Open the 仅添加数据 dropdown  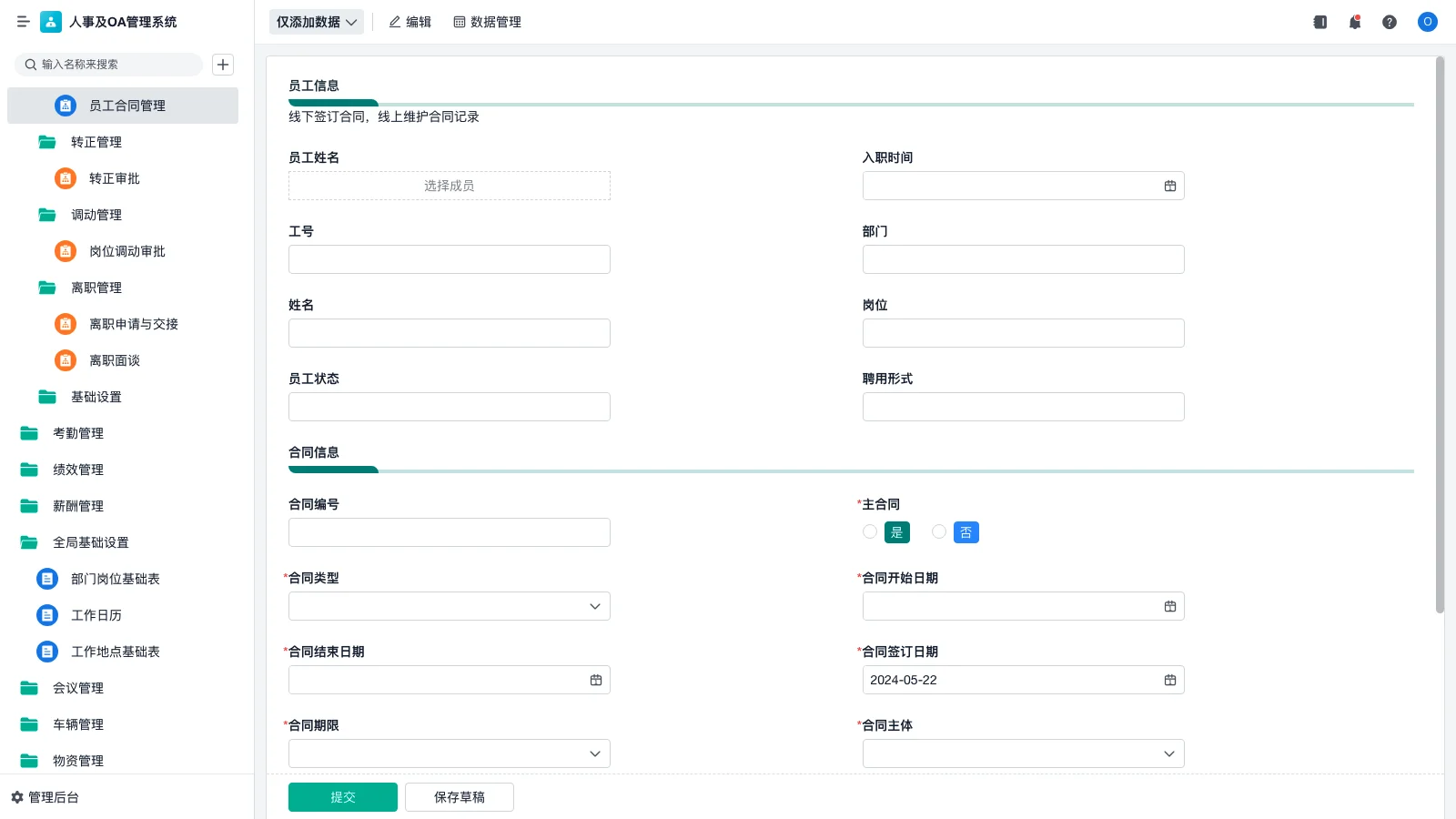315,21
